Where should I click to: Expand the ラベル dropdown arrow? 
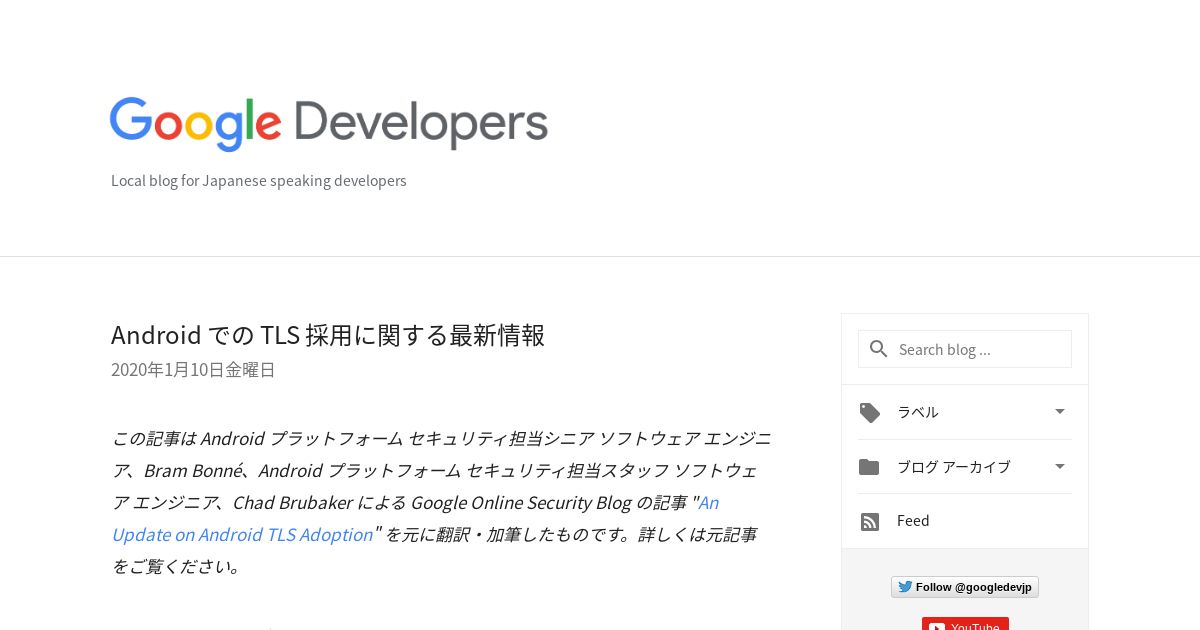point(1060,411)
